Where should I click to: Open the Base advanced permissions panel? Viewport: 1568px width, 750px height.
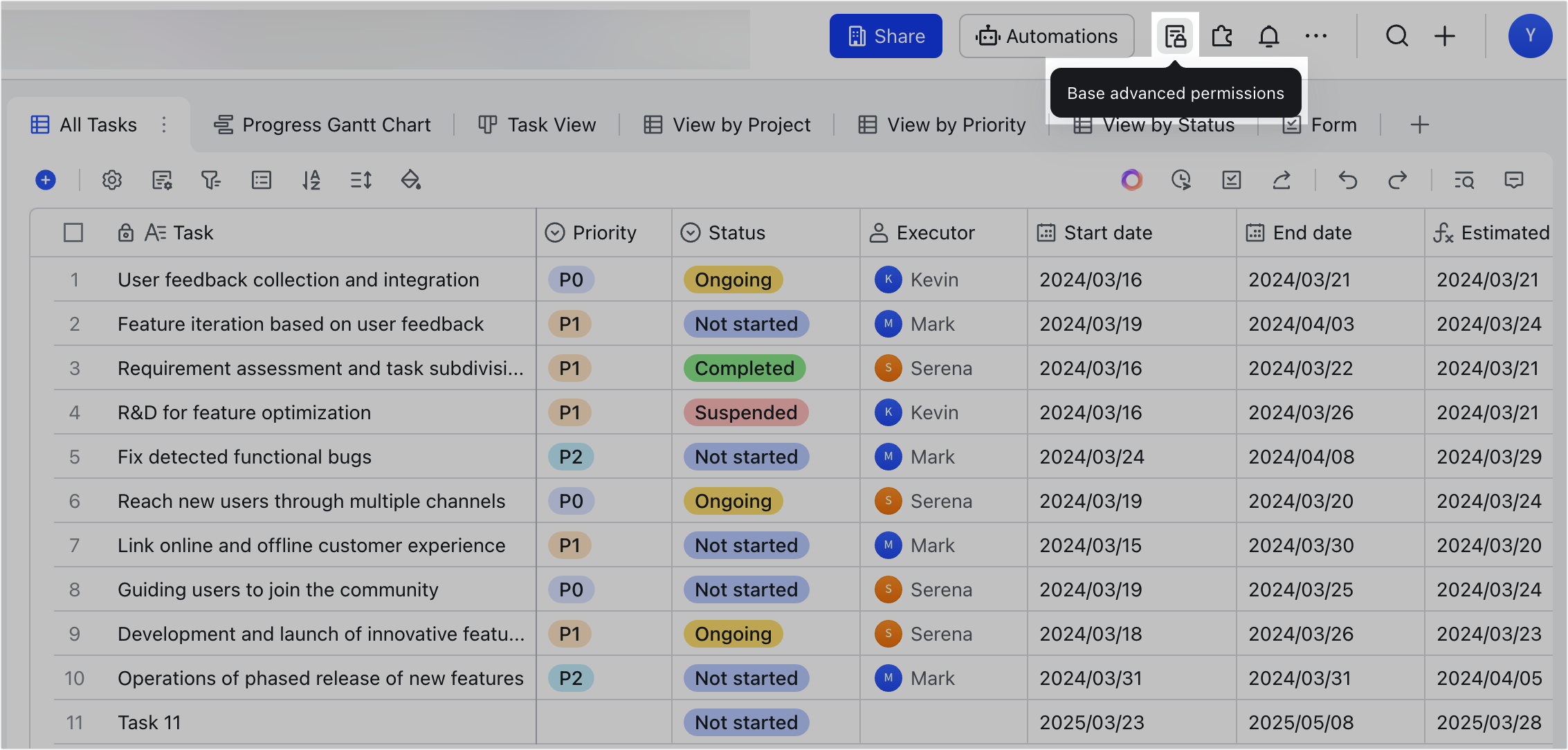pyautogui.click(x=1175, y=35)
